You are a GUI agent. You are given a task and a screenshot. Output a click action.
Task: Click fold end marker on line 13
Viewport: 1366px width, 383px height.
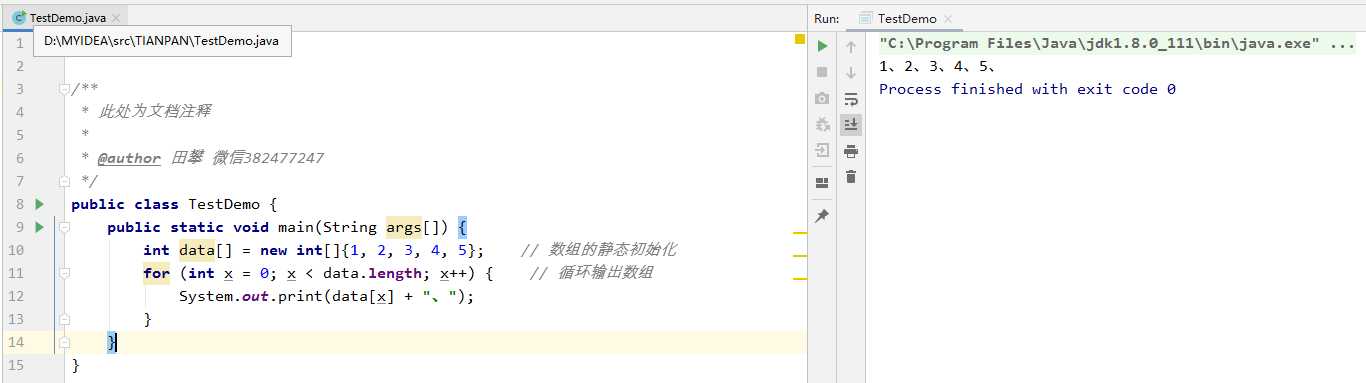click(x=64, y=319)
